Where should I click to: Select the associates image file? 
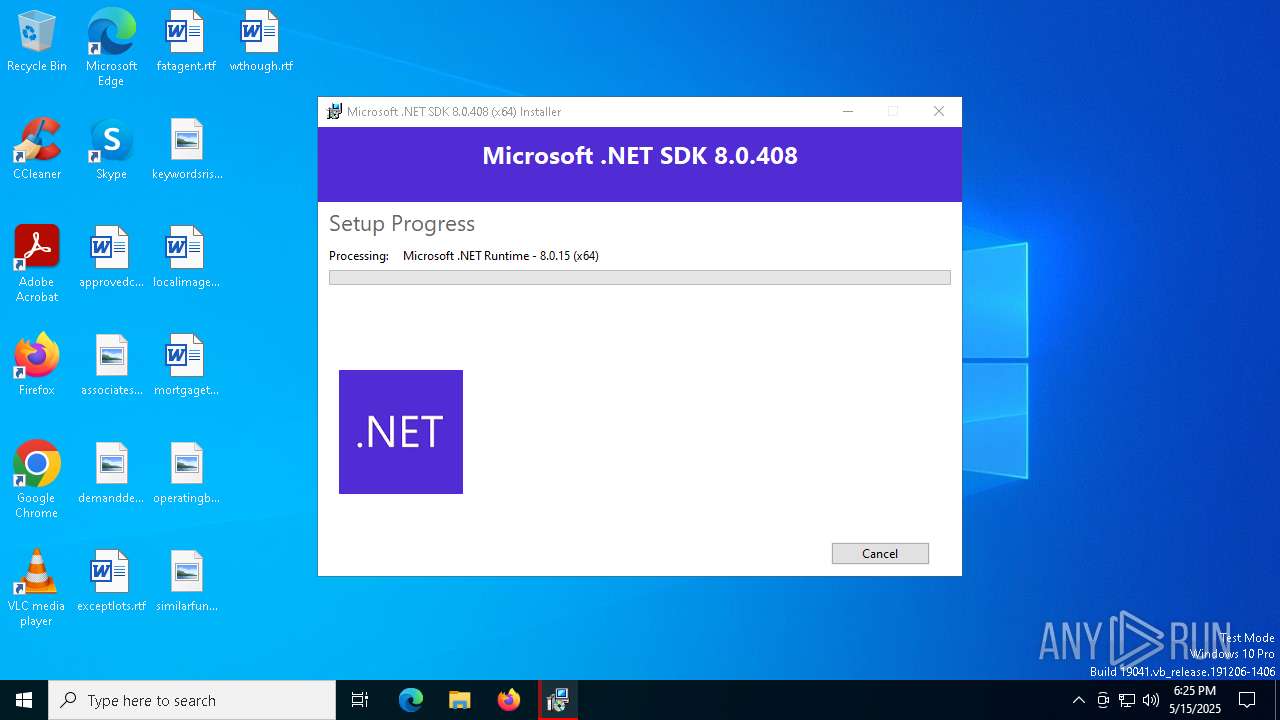(111, 366)
